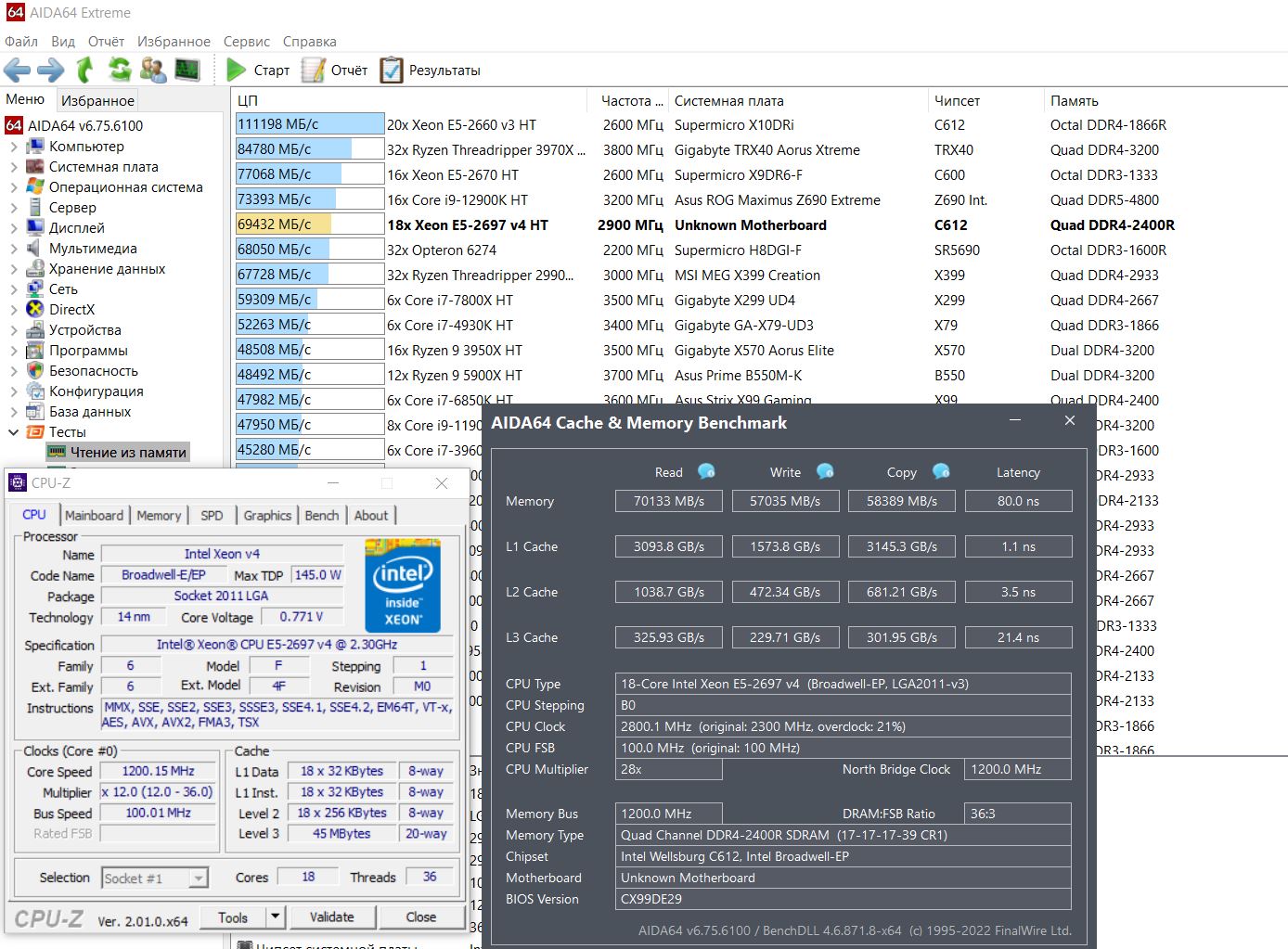This screenshot has width=1288, height=949.
Task: Open the Отчёт report toolbar button
Action: click(x=335, y=71)
